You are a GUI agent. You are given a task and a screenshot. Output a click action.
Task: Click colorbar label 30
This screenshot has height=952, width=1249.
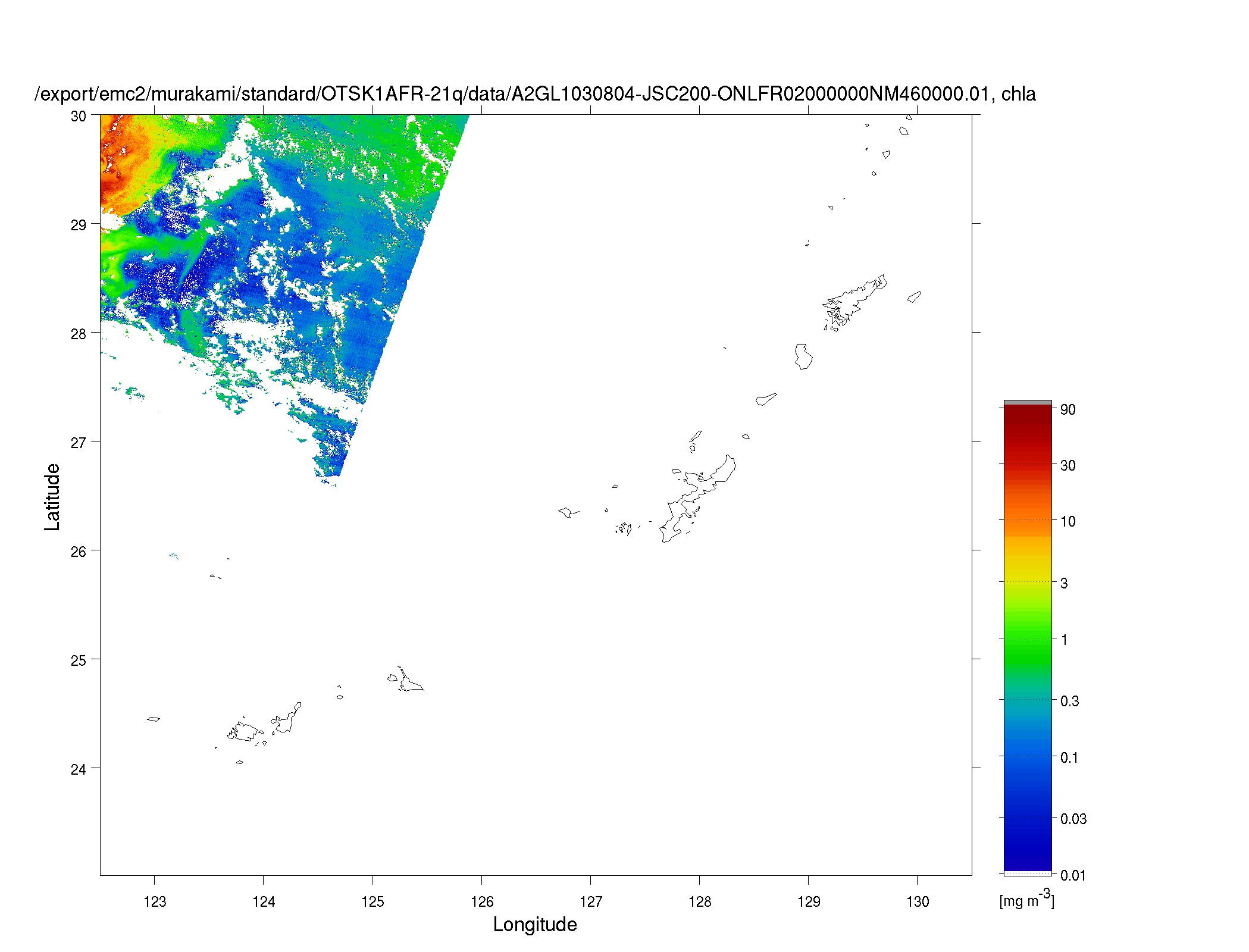1068,465
